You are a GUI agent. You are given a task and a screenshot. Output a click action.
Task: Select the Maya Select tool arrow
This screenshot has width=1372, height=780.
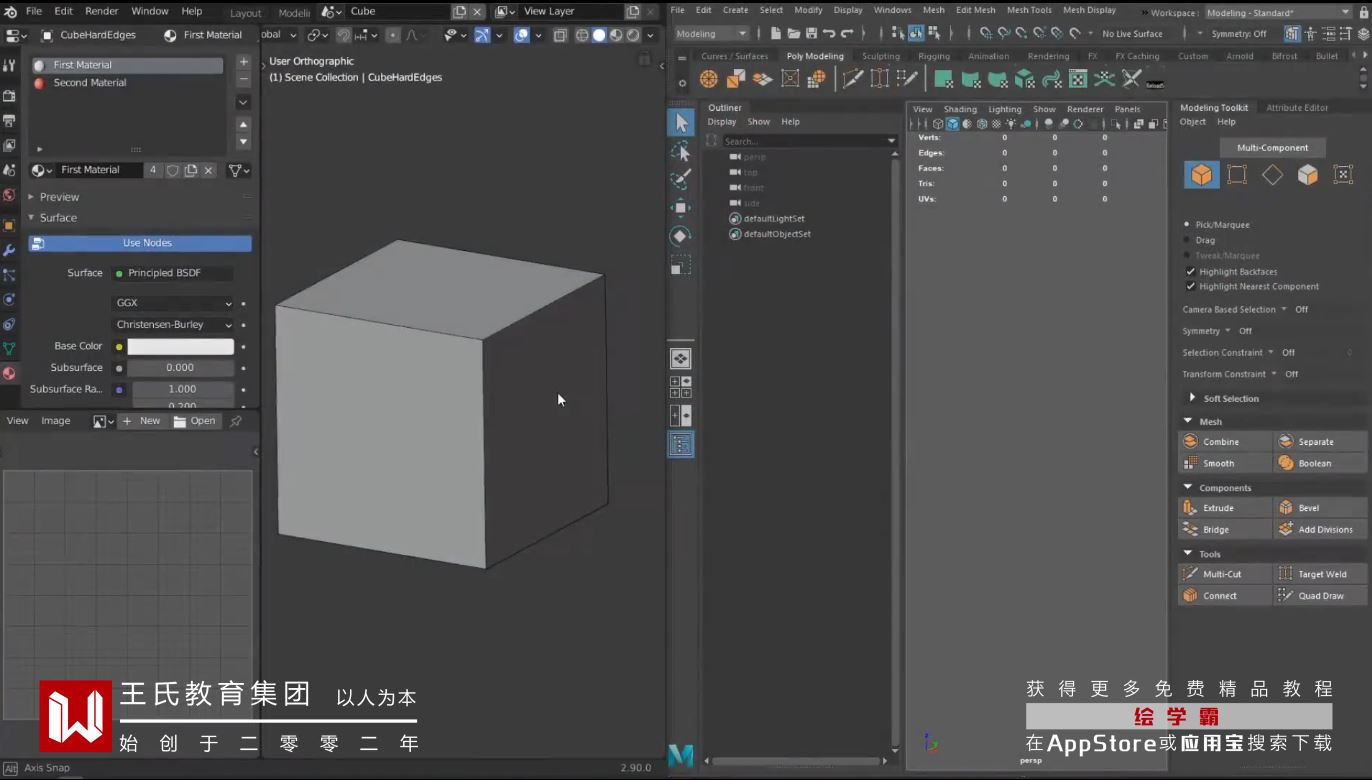[x=681, y=123]
